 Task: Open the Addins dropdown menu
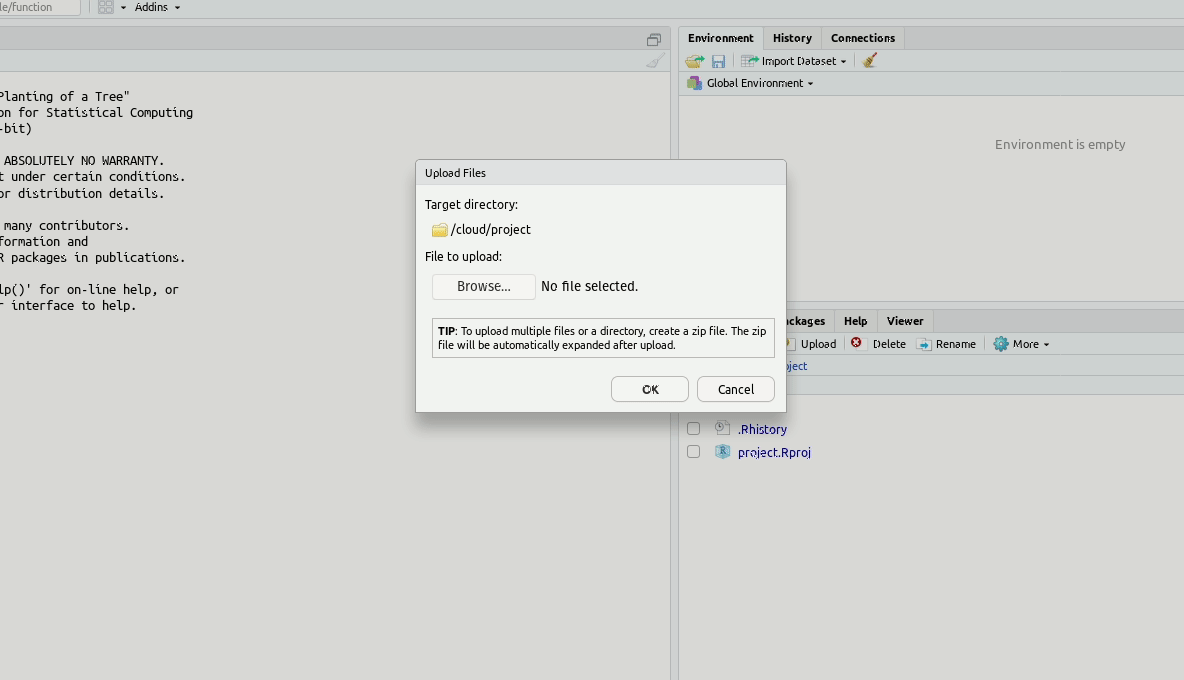click(157, 7)
